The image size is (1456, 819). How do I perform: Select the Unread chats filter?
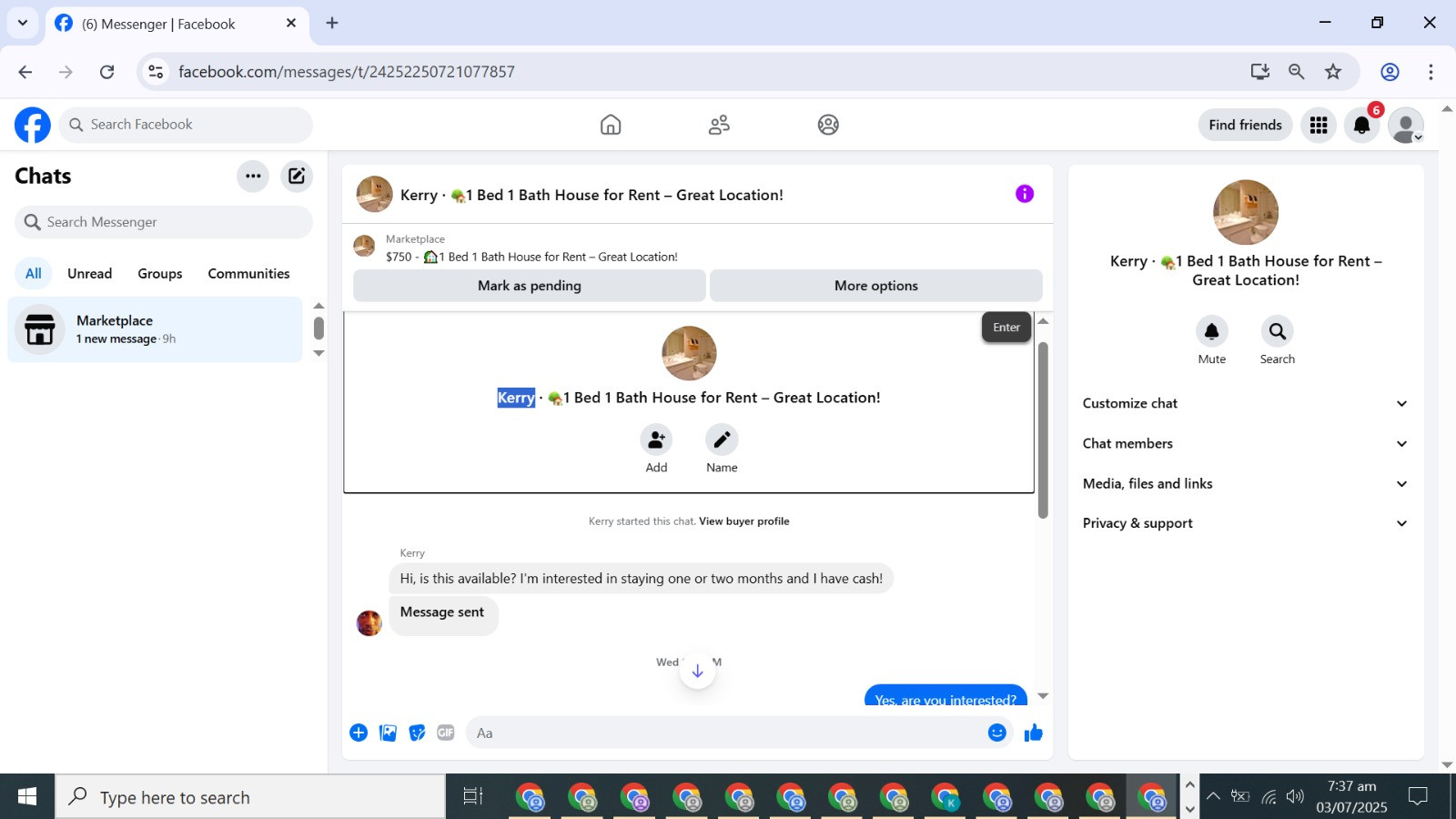(89, 273)
